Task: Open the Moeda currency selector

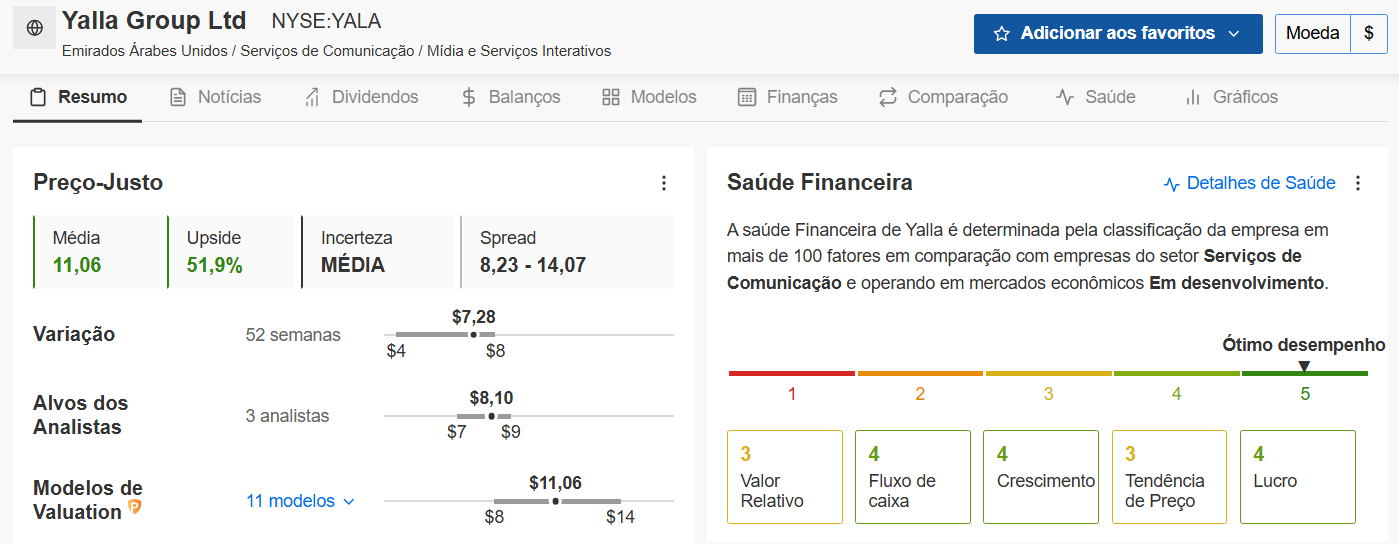Action: (1313, 33)
